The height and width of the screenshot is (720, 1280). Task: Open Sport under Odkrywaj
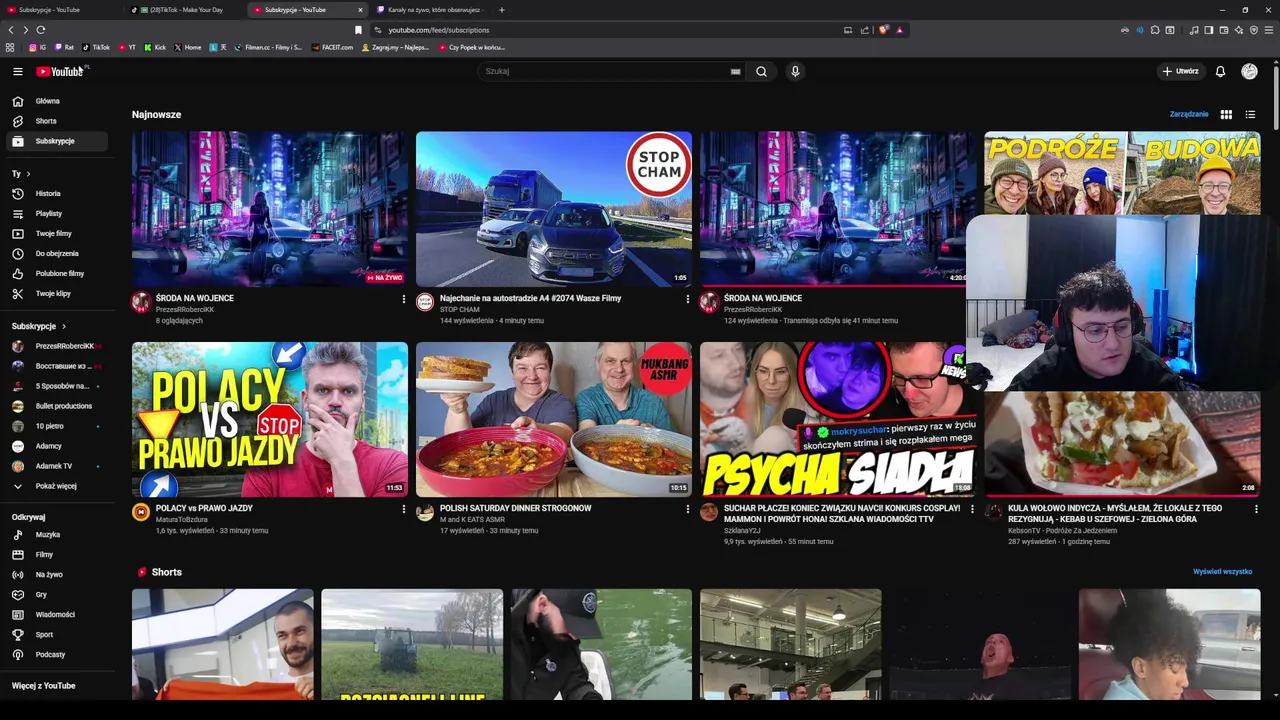click(x=55, y=634)
